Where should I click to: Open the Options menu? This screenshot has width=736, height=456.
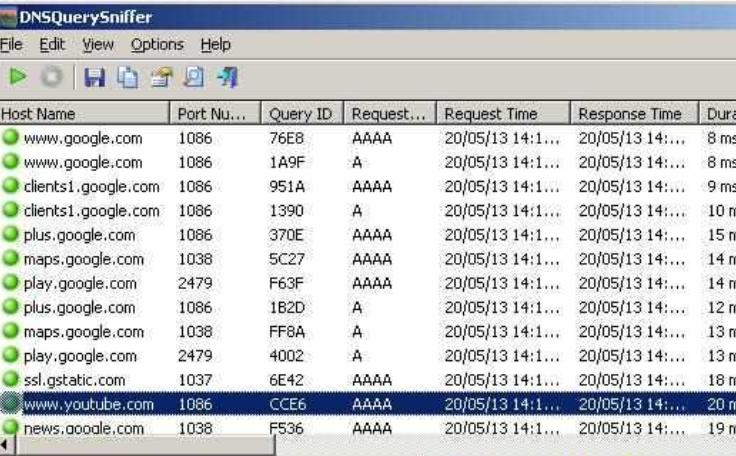[x=157, y=45]
